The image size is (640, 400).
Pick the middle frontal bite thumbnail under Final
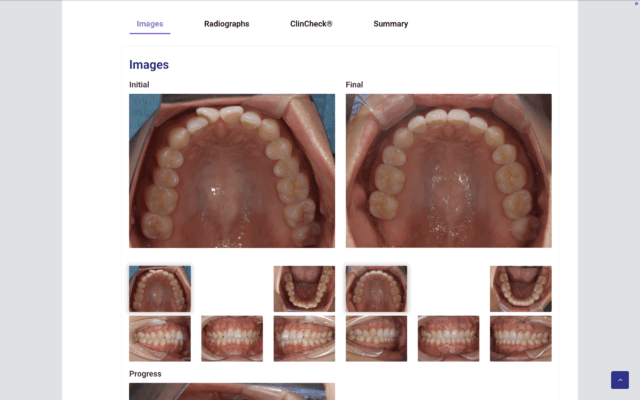click(x=448, y=338)
